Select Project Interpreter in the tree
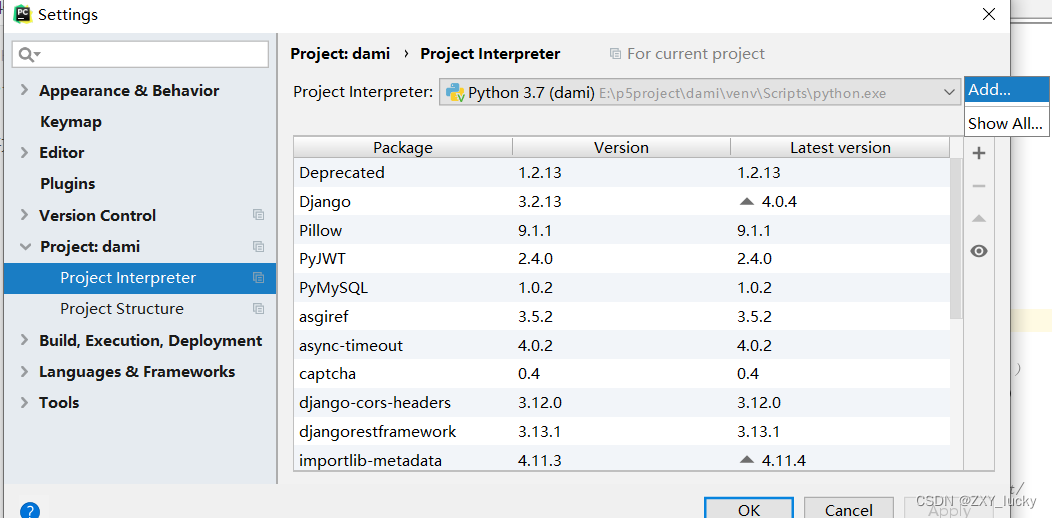The image size is (1052, 518). click(140, 278)
